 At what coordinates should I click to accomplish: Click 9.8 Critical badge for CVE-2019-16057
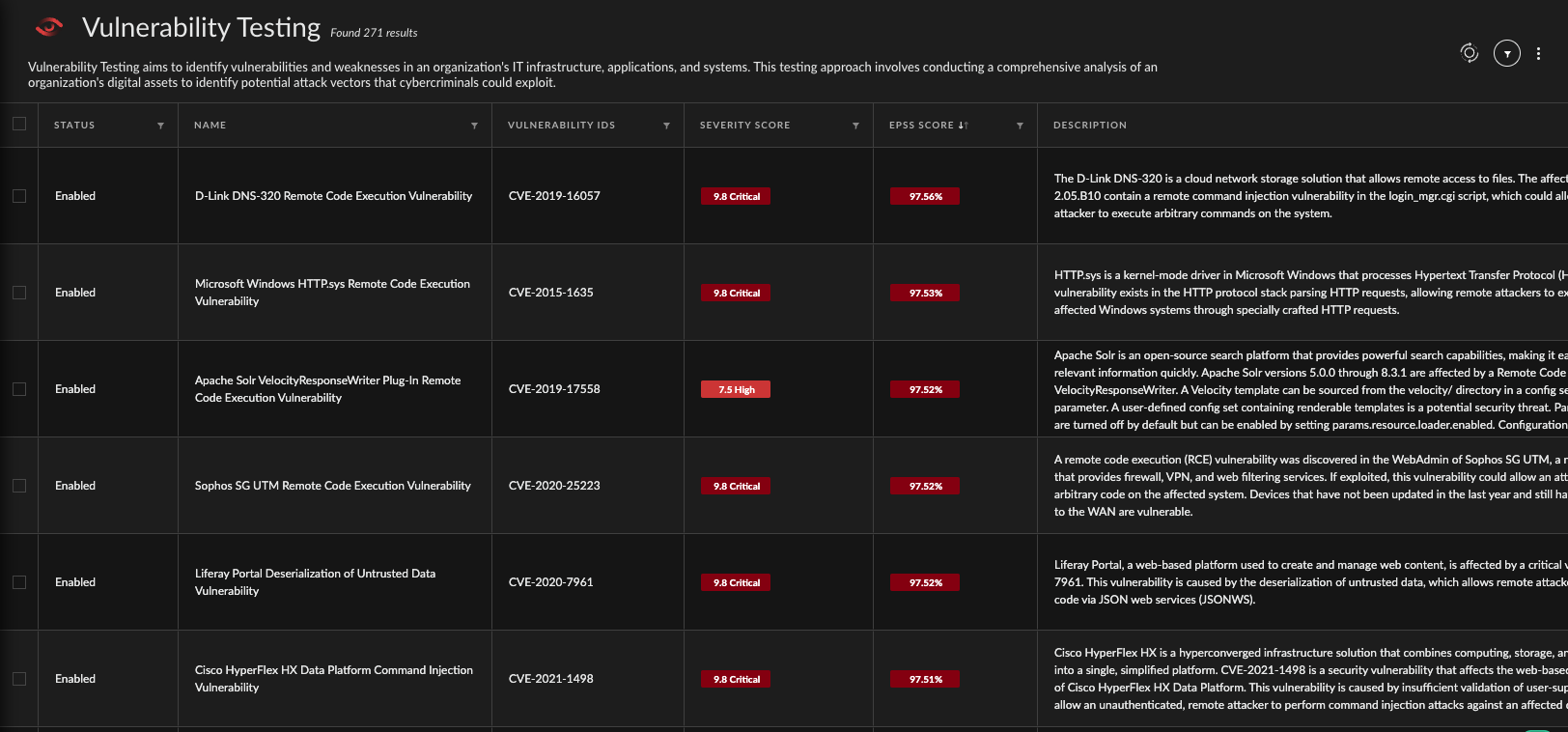click(x=736, y=196)
